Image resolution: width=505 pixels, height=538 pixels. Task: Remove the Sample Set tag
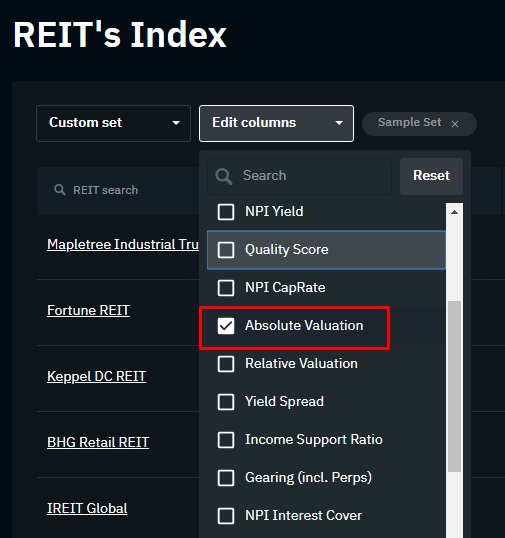pos(455,124)
